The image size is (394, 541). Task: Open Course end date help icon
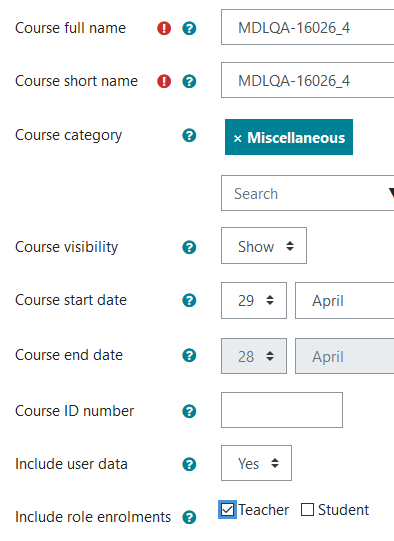pos(189,355)
